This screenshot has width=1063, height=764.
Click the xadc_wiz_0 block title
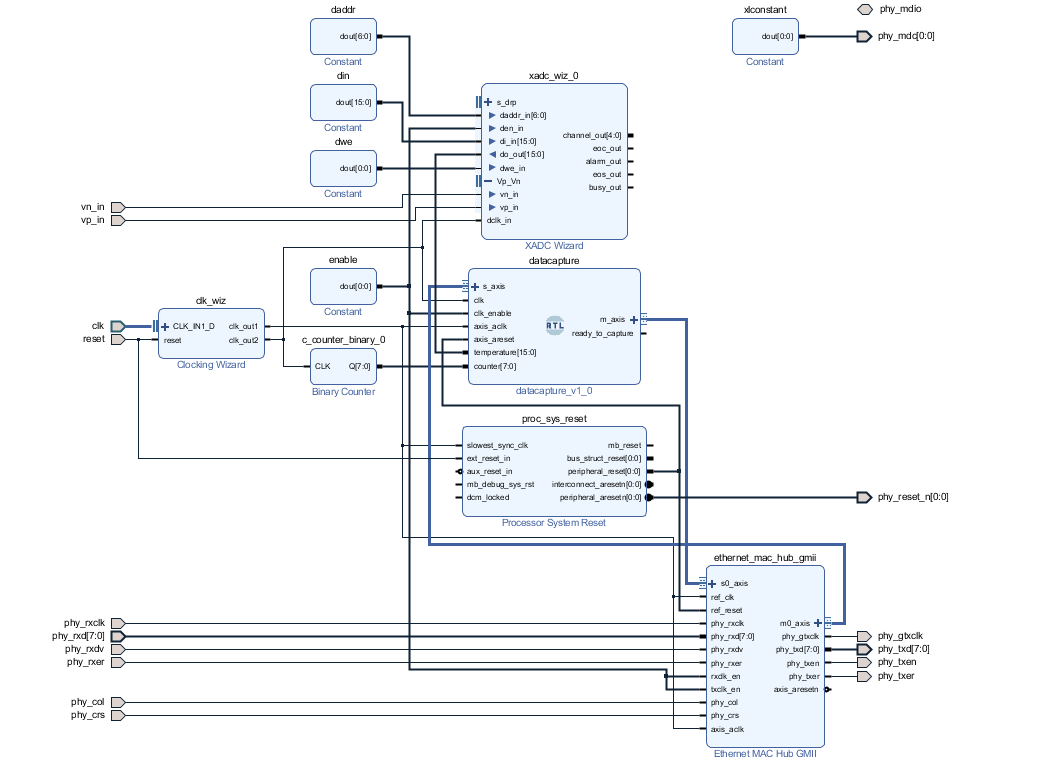(x=553, y=76)
